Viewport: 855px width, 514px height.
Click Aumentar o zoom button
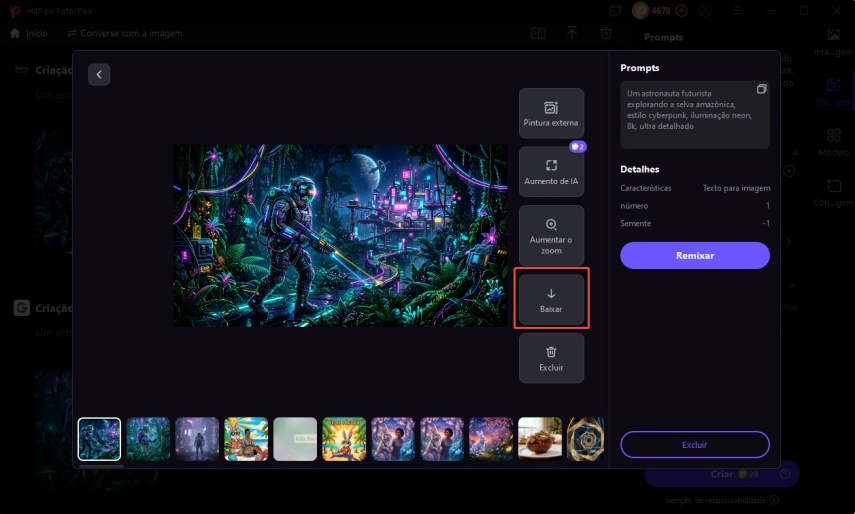(551, 235)
